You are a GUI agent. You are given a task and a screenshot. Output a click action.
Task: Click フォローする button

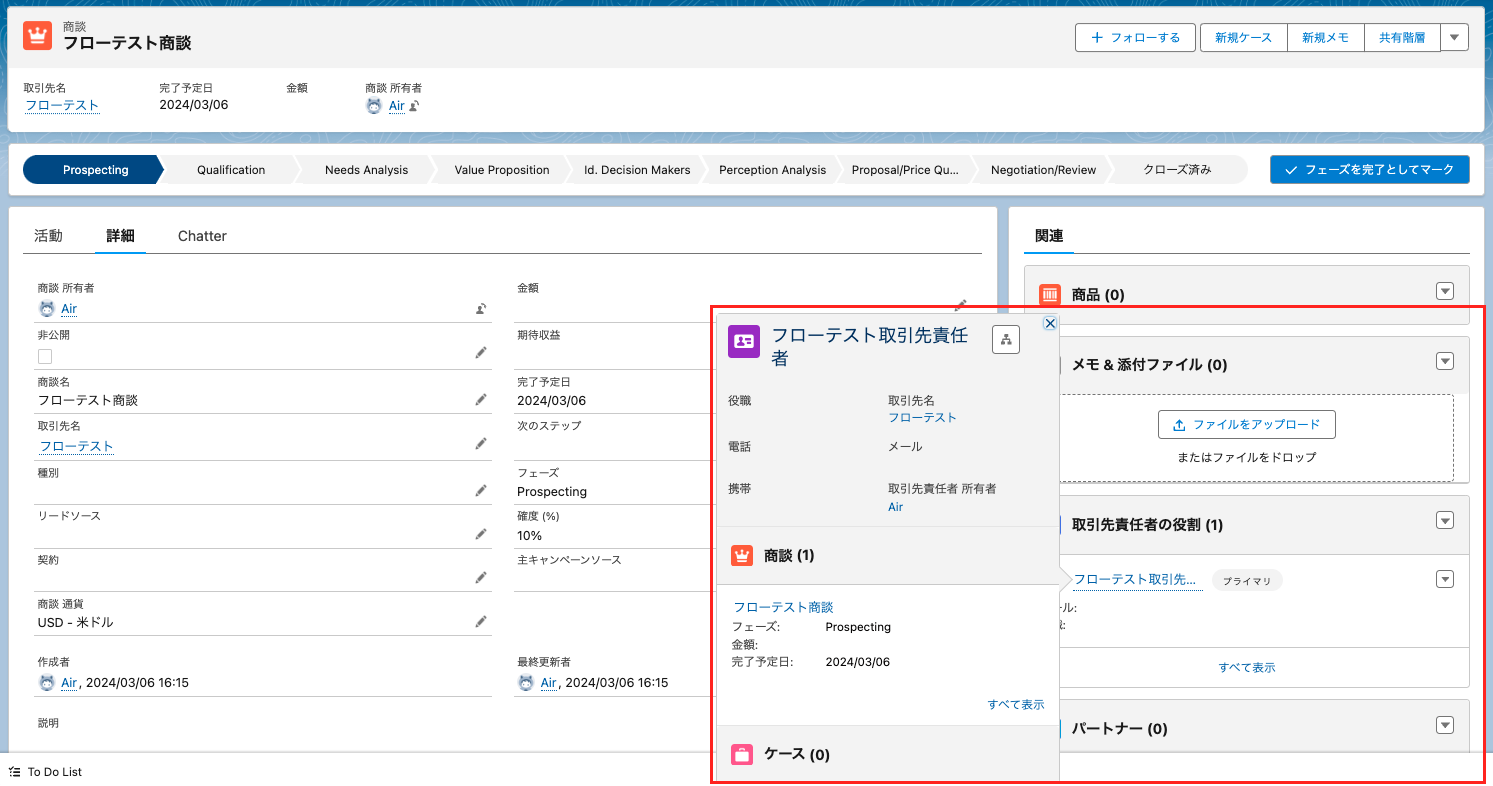pyautogui.click(x=1136, y=37)
